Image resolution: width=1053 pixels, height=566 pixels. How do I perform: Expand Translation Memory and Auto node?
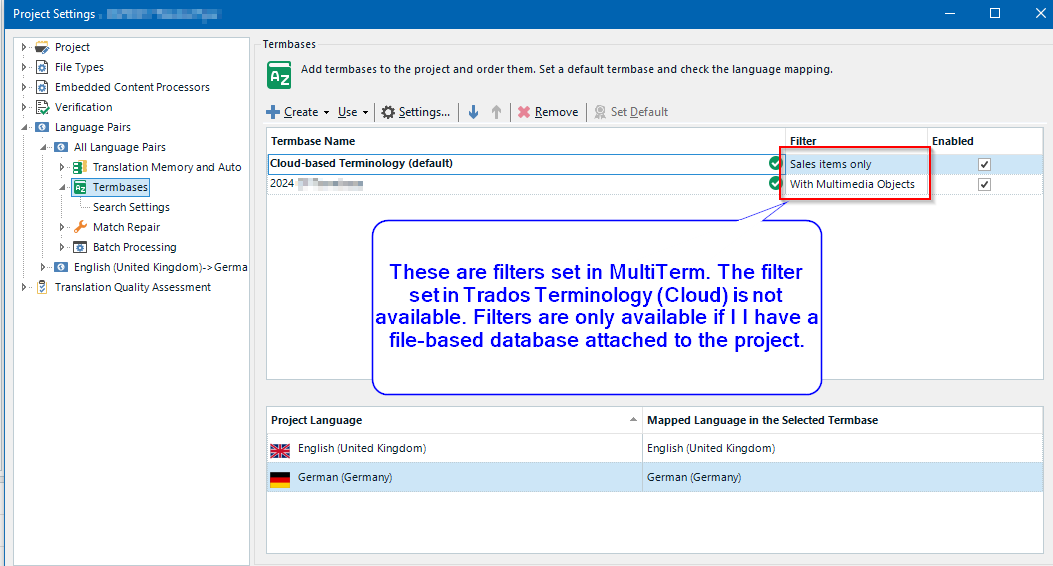click(x=62, y=167)
